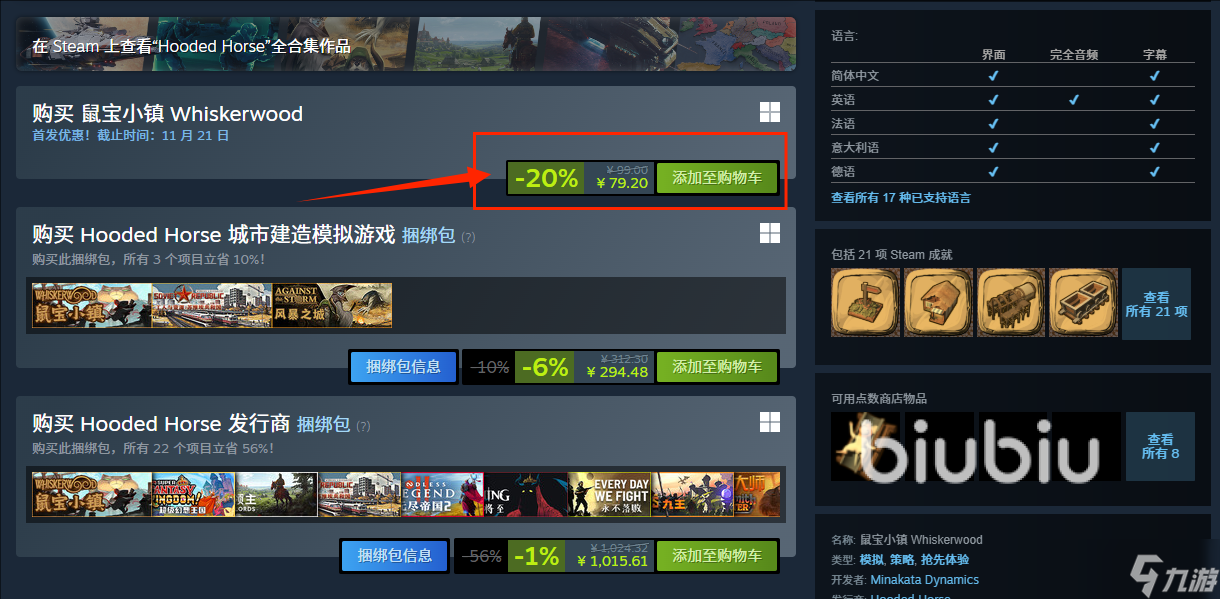Viewport: 1220px width, 599px height.
Task: Open the Minakata Dynamics developer link
Action: pyautogui.click(x=924, y=579)
